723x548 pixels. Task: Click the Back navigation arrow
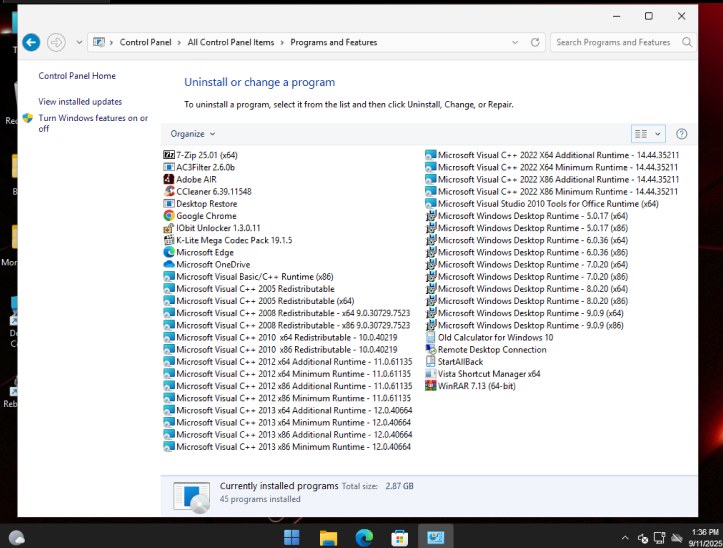[31, 42]
